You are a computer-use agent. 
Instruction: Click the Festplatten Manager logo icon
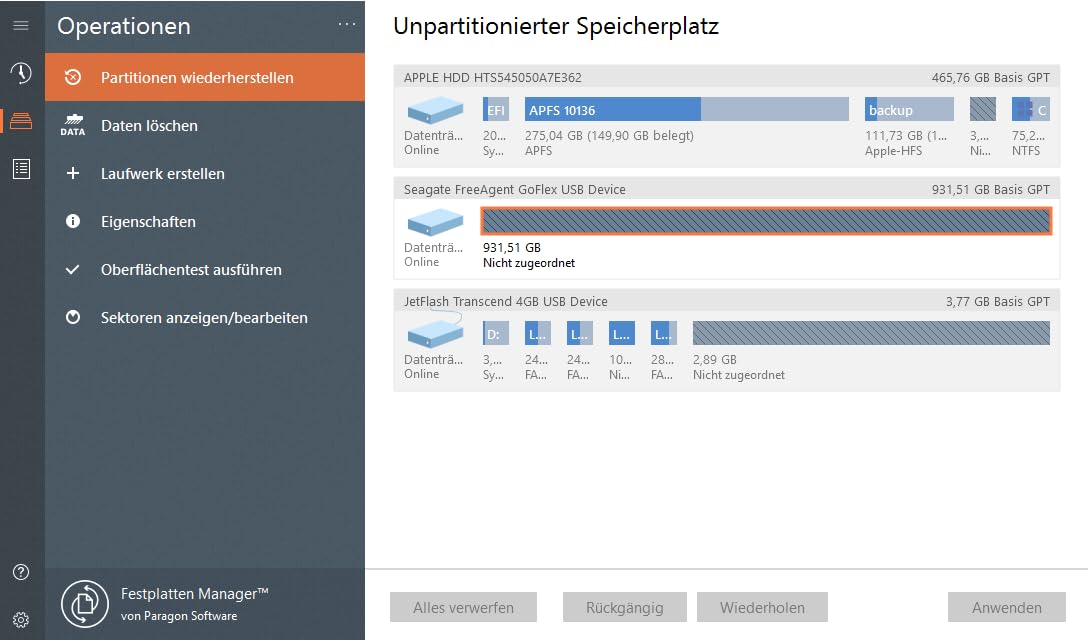85,604
